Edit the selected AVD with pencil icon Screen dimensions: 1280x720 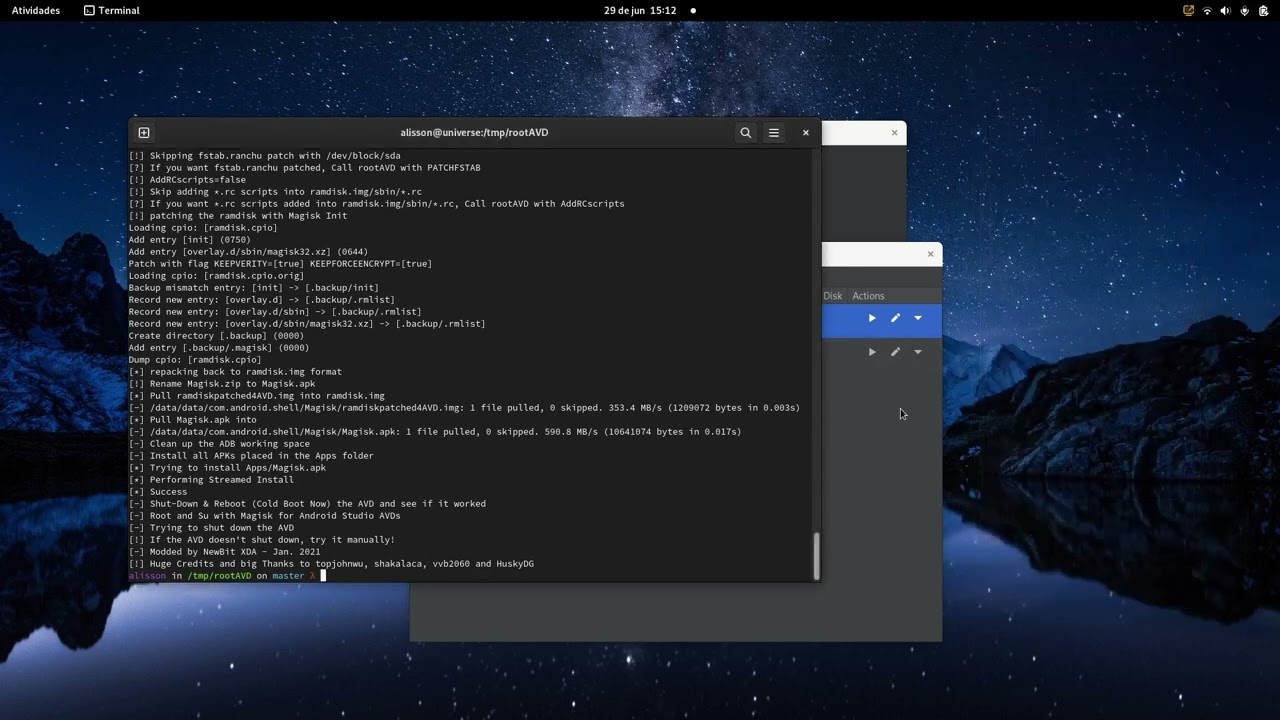click(x=895, y=318)
